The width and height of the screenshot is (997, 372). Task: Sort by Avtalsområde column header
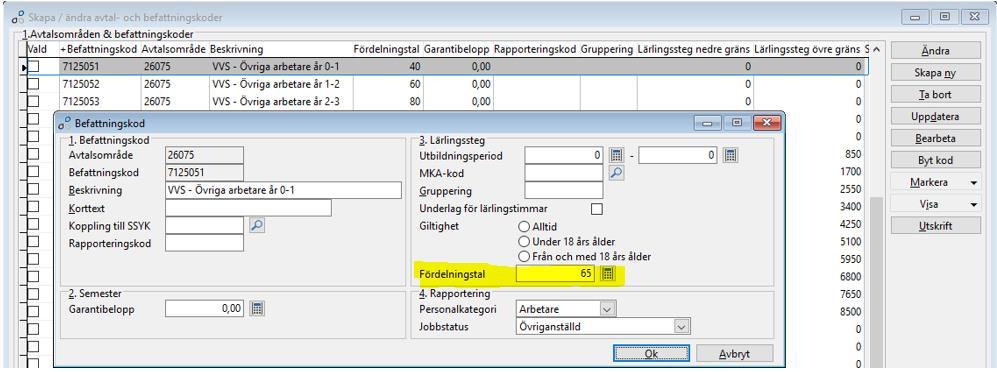174,49
